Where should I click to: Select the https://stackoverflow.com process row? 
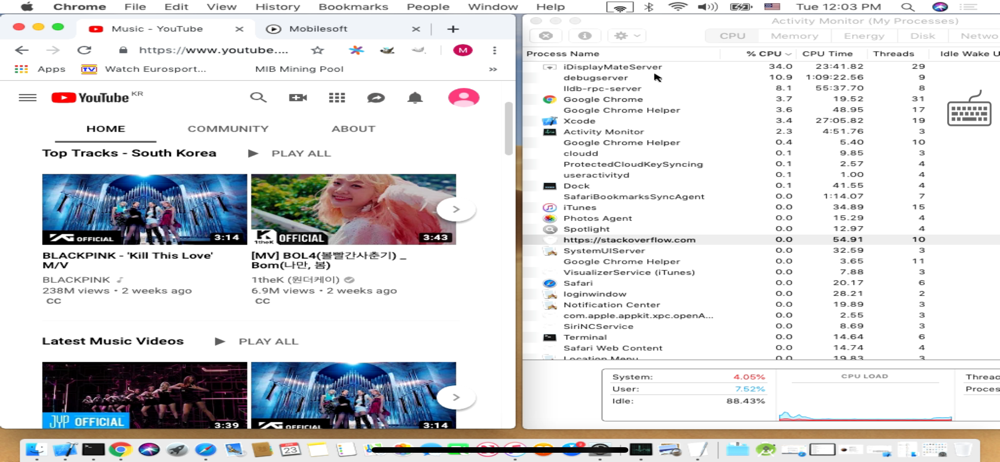tap(761, 240)
